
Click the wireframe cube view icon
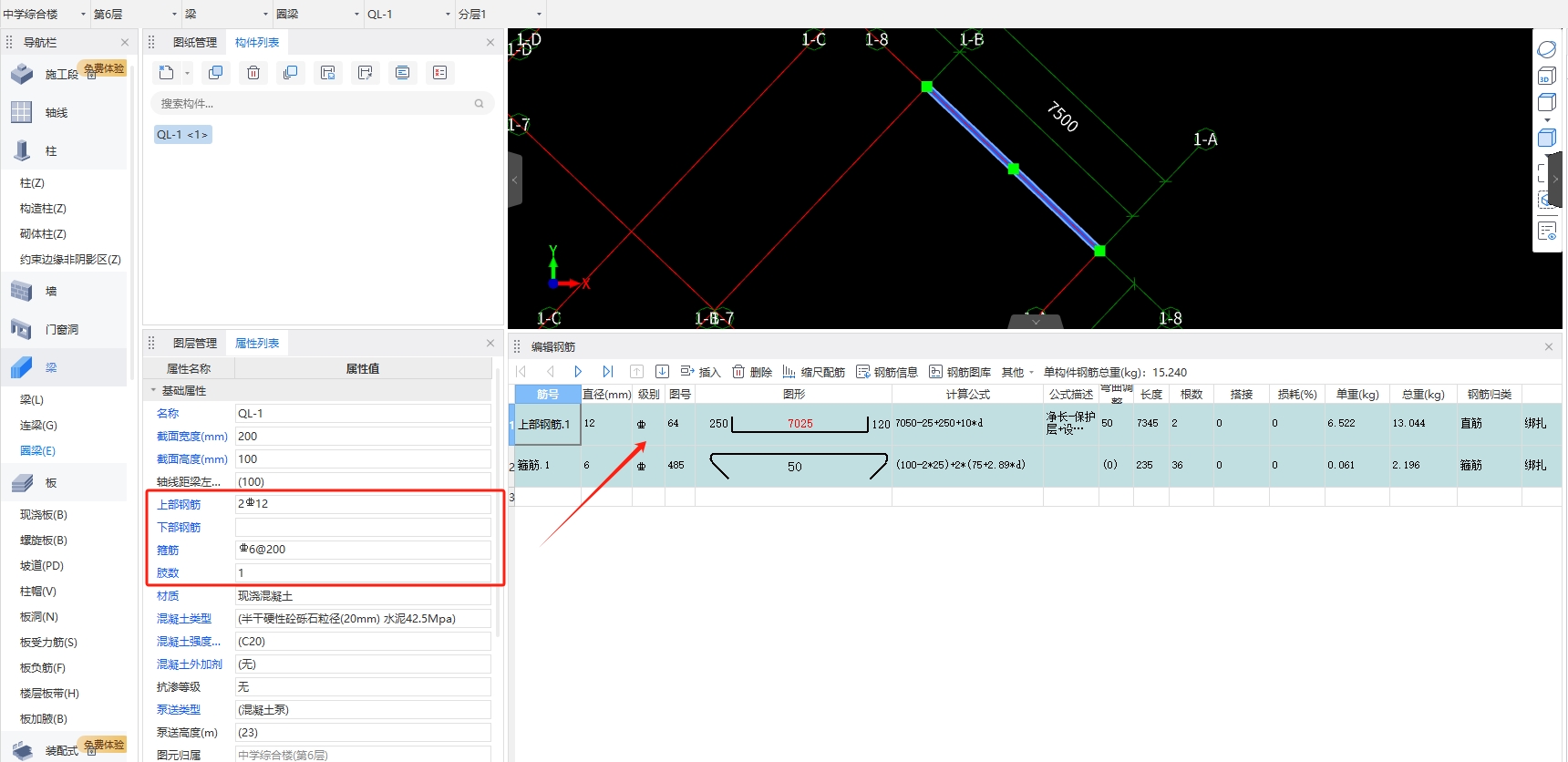(x=1547, y=102)
